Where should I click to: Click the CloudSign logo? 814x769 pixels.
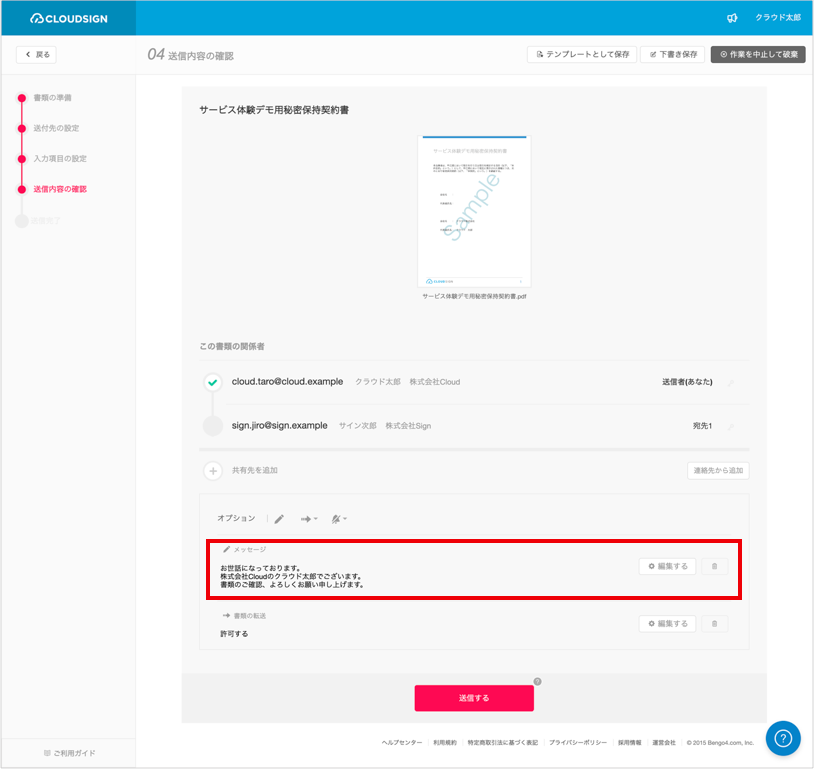[69, 19]
